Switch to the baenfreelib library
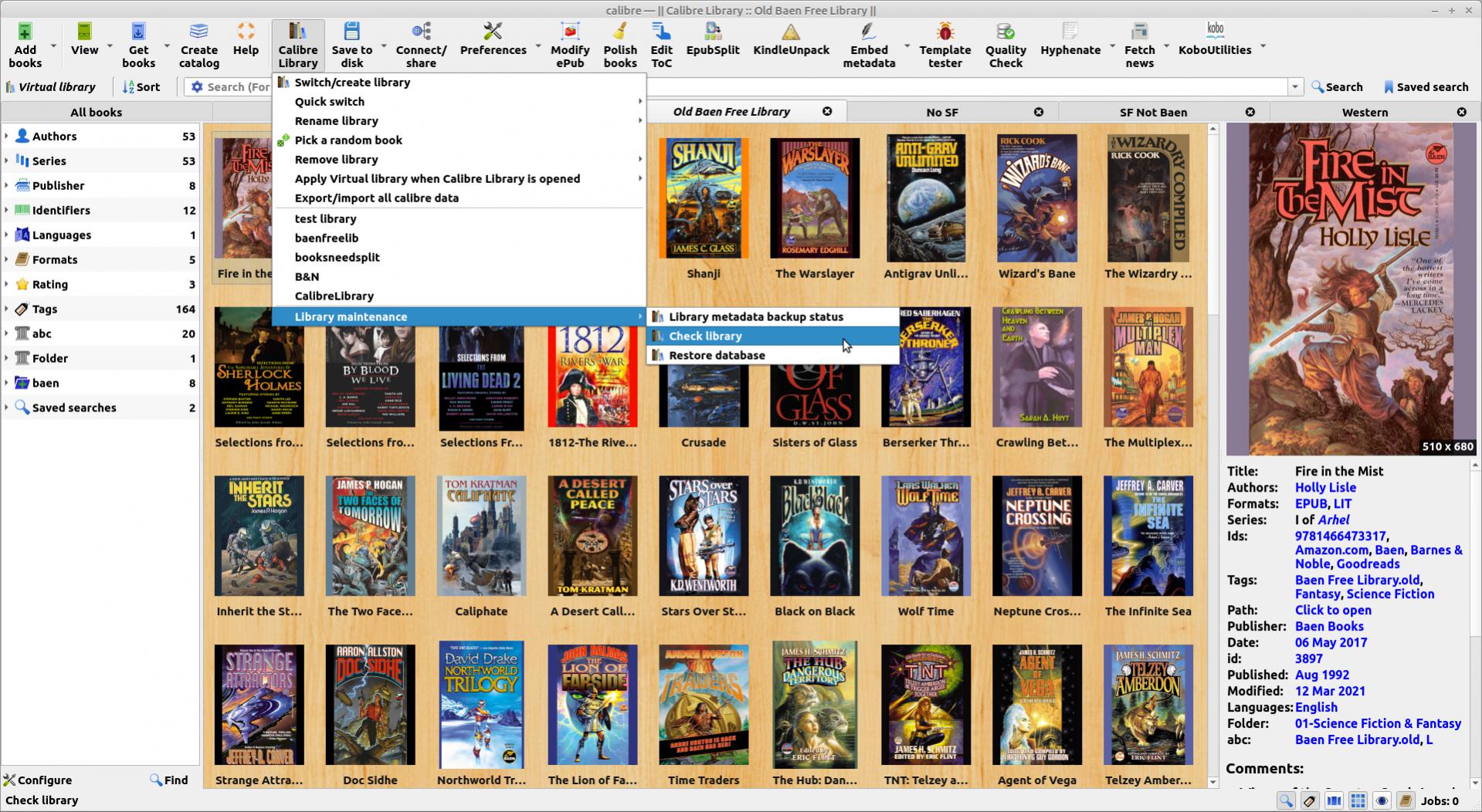Viewport: 1482px width, 812px height. point(459,239)
